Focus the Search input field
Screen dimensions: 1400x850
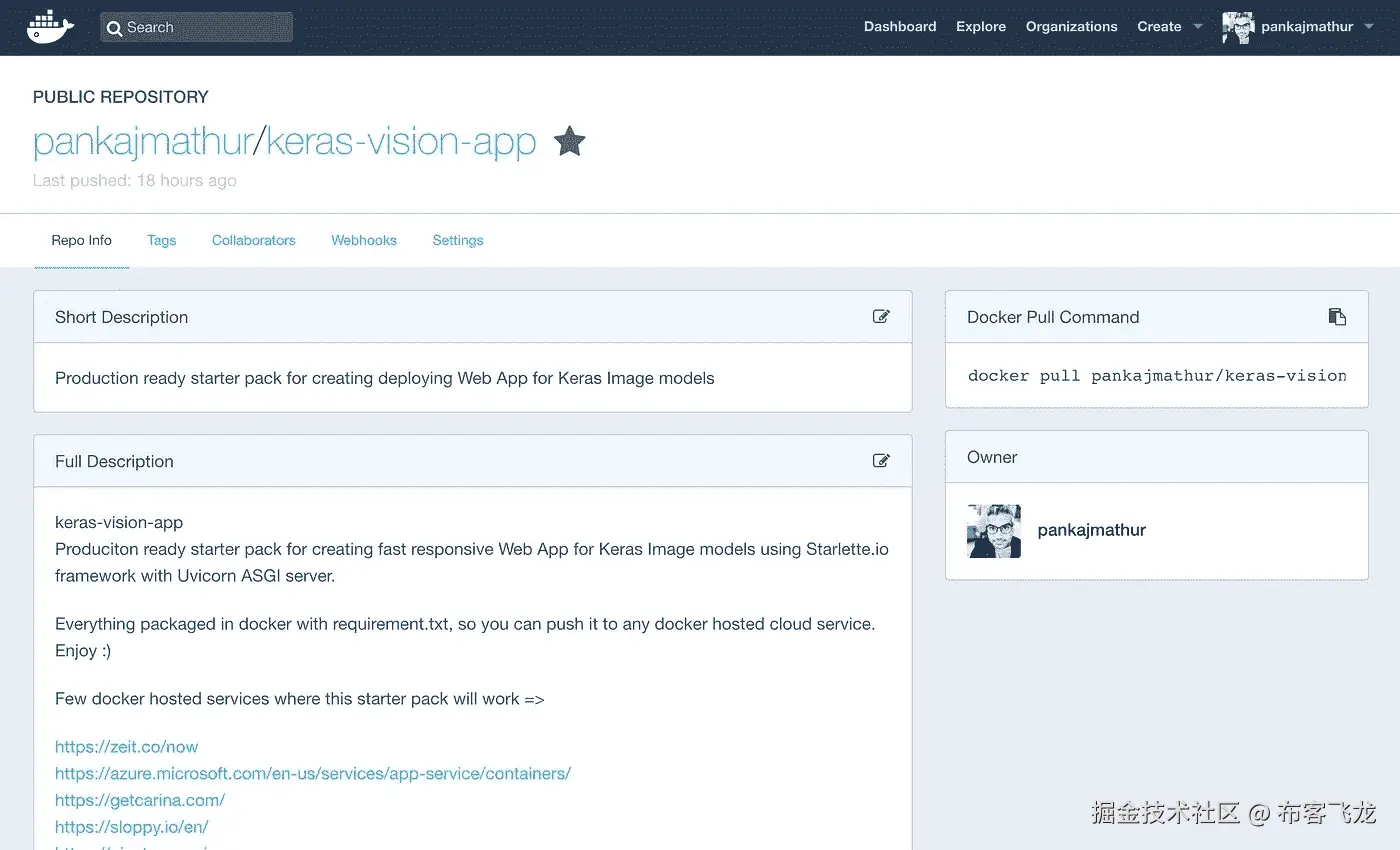pos(196,27)
